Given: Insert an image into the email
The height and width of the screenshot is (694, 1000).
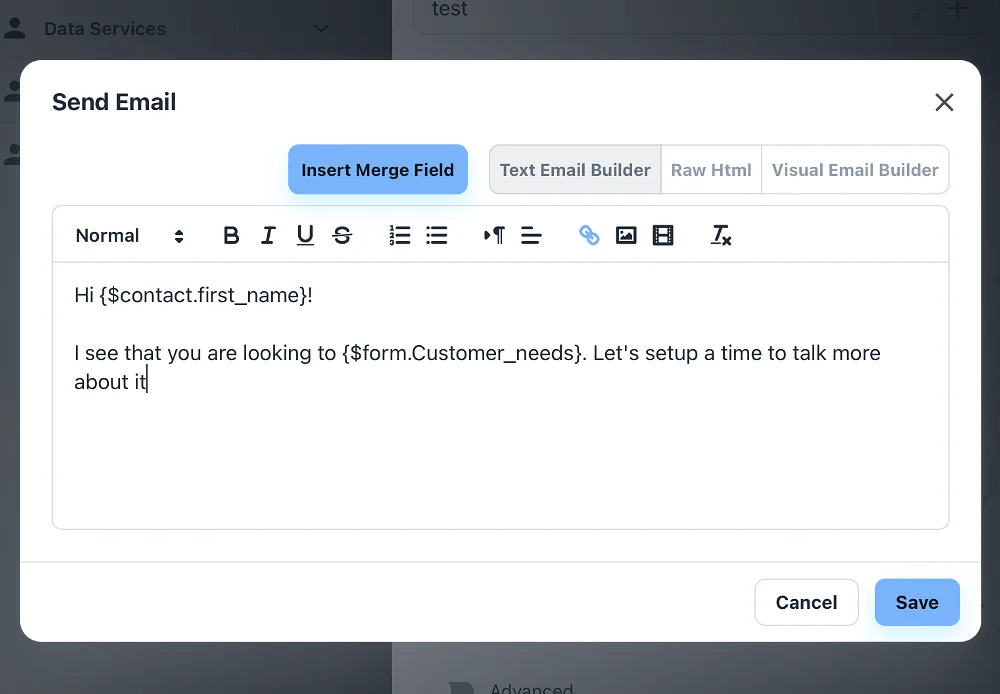Looking at the screenshot, I should (x=626, y=236).
